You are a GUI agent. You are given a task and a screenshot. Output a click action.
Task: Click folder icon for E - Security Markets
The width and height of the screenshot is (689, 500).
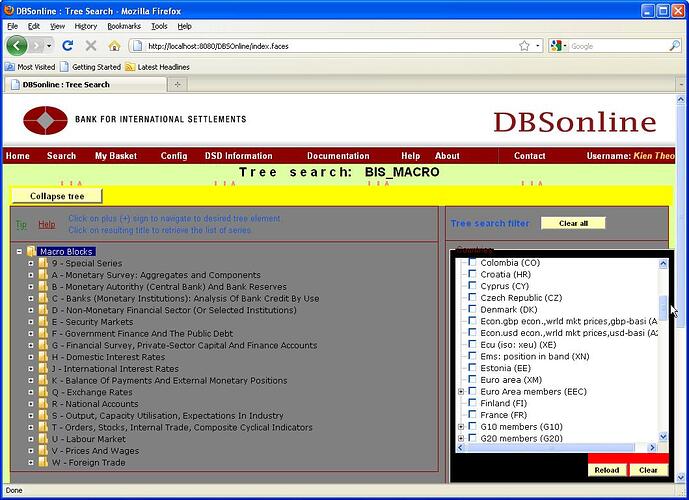coord(43,322)
